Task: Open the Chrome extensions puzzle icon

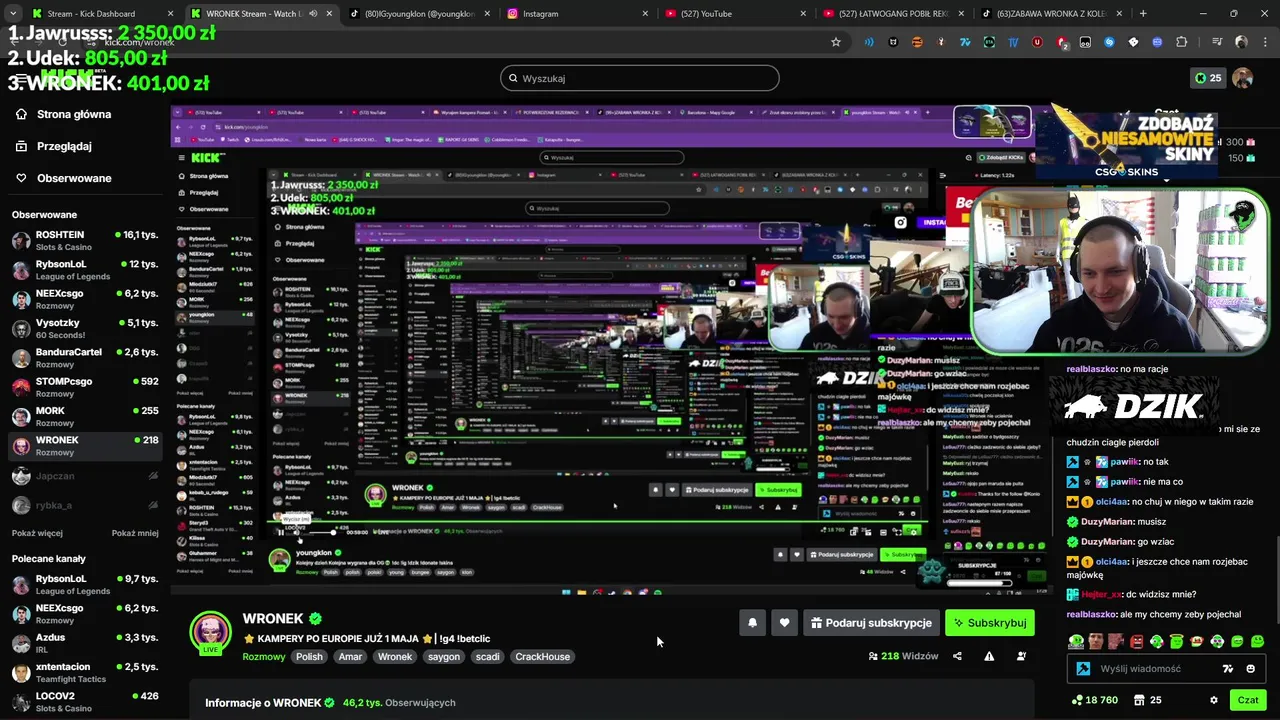Action: (x=1181, y=42)
